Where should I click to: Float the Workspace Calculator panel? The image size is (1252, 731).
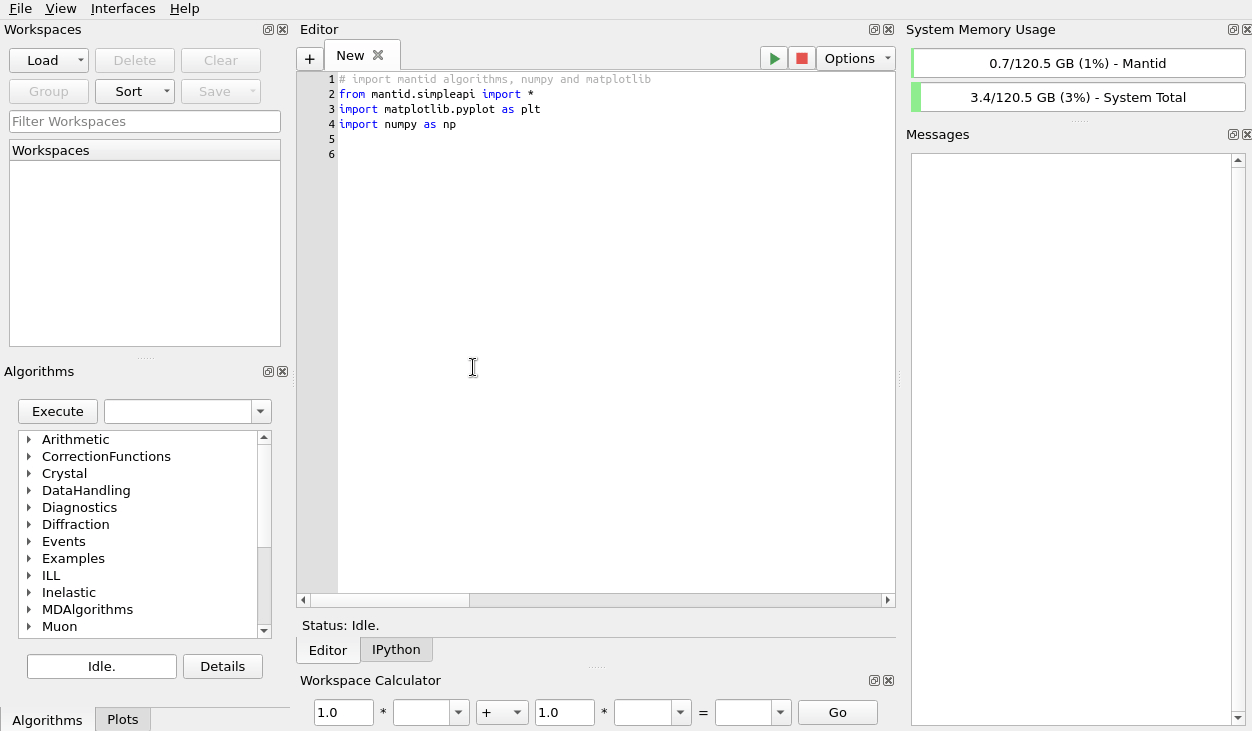(x=874, y=681)
